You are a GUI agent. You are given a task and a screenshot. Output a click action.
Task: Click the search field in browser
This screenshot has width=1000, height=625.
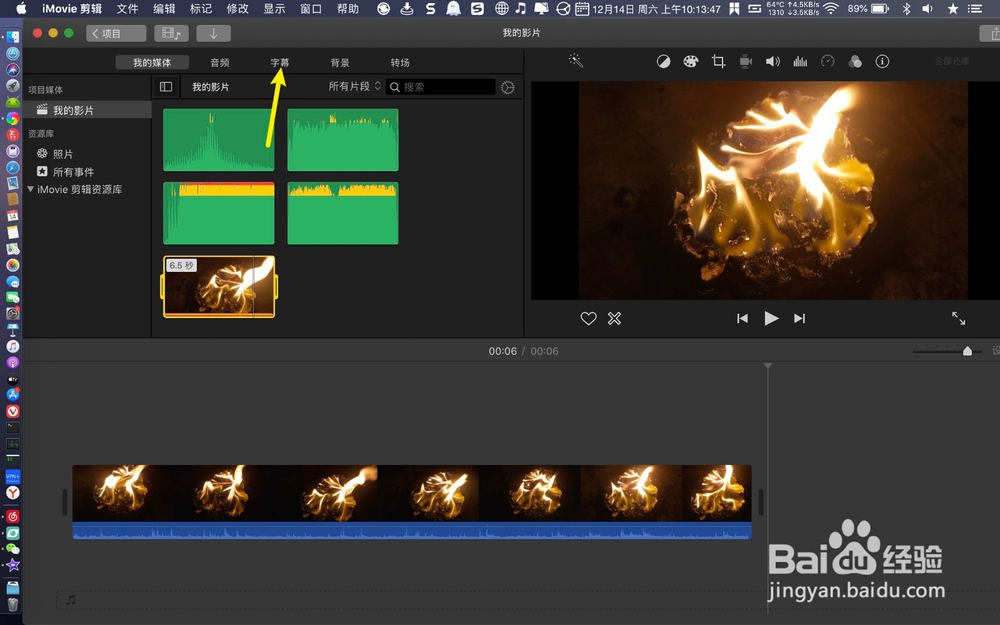pos(441,87)
